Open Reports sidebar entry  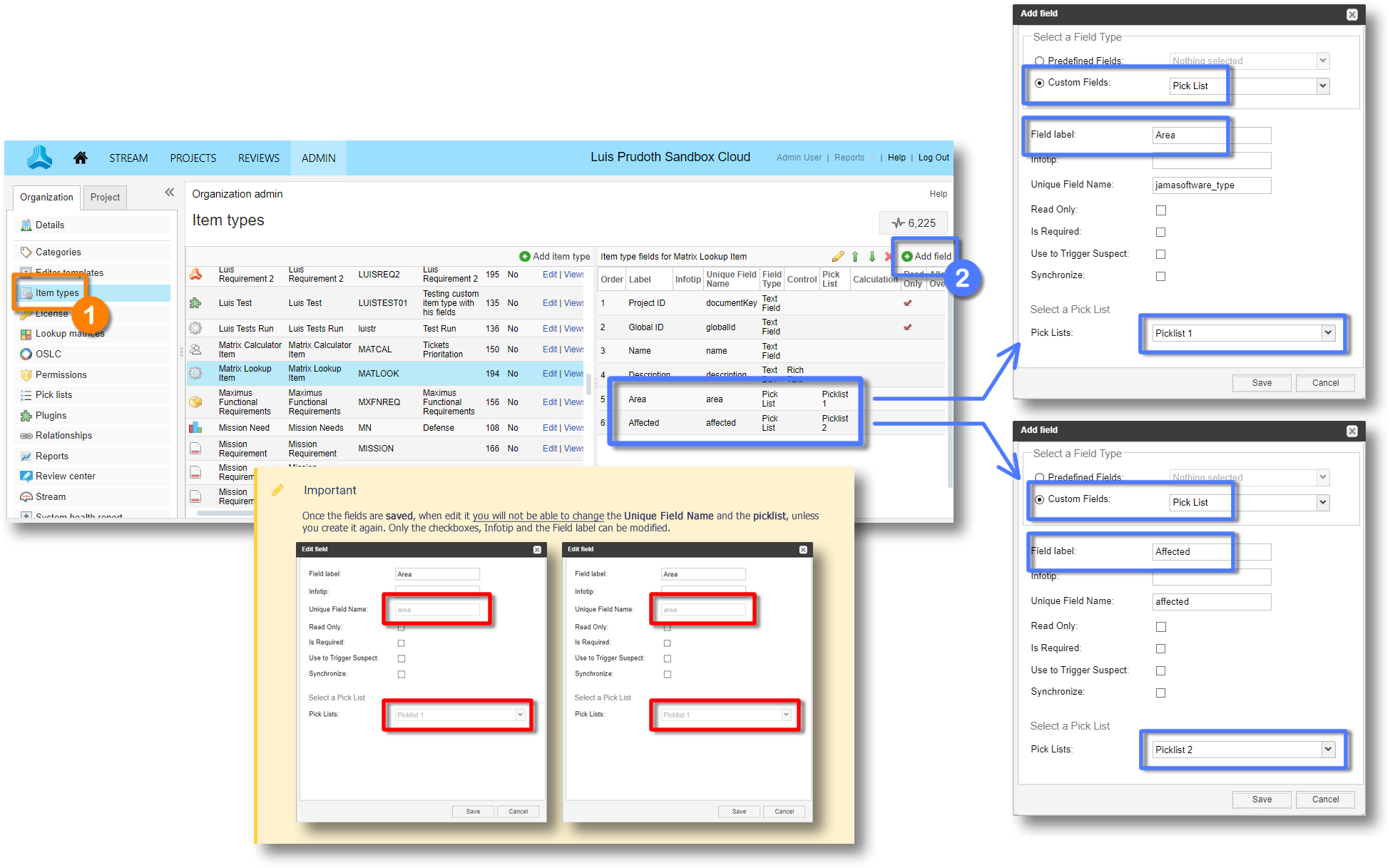pos(93,456)
